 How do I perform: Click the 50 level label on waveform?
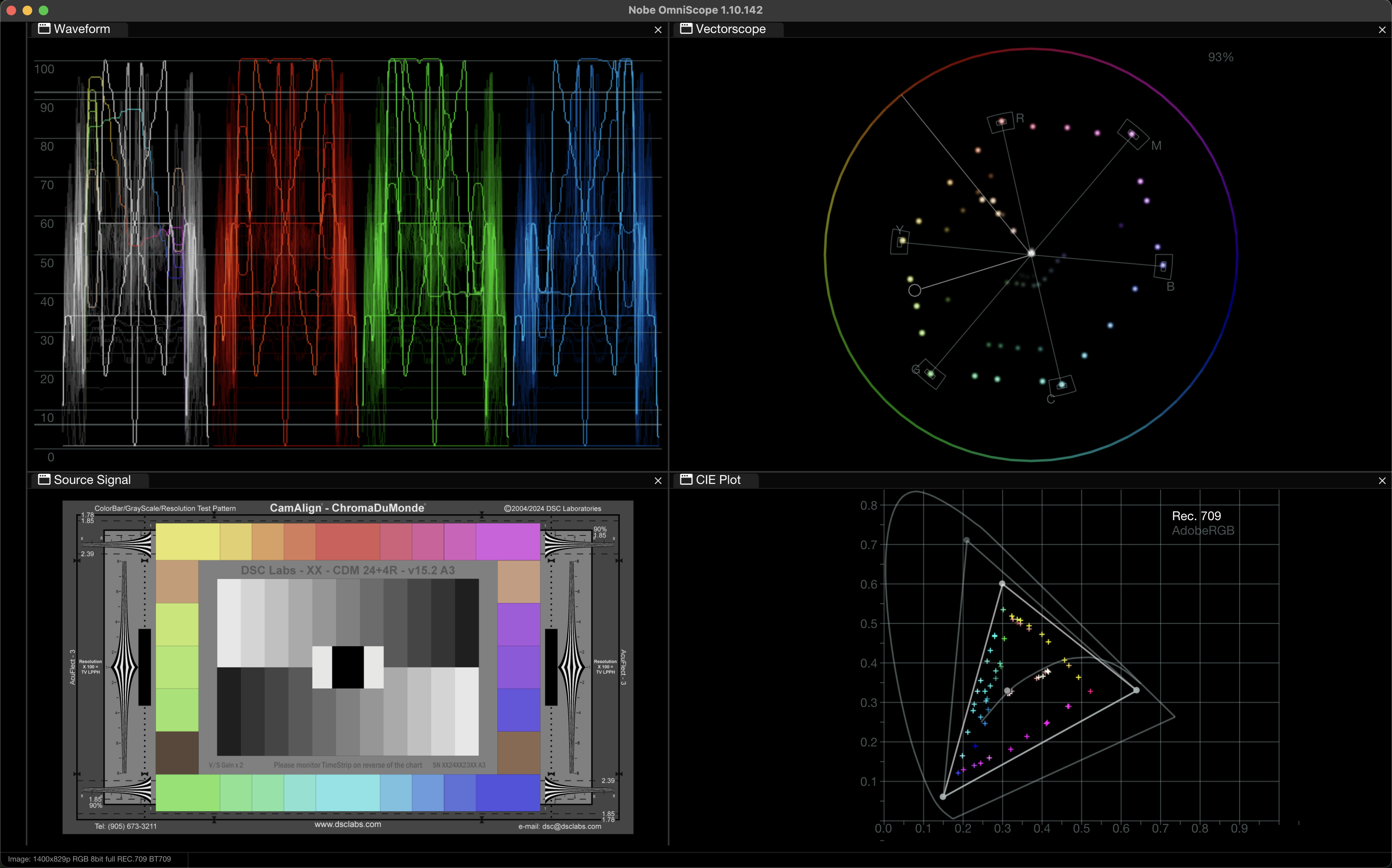(47, 263)
